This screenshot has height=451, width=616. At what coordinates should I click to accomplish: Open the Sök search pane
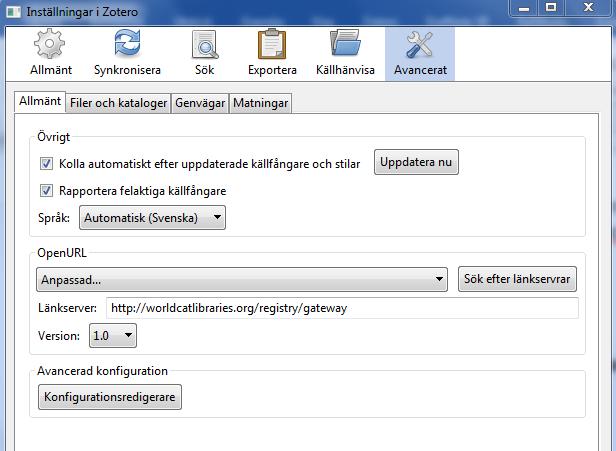(205, 53)
